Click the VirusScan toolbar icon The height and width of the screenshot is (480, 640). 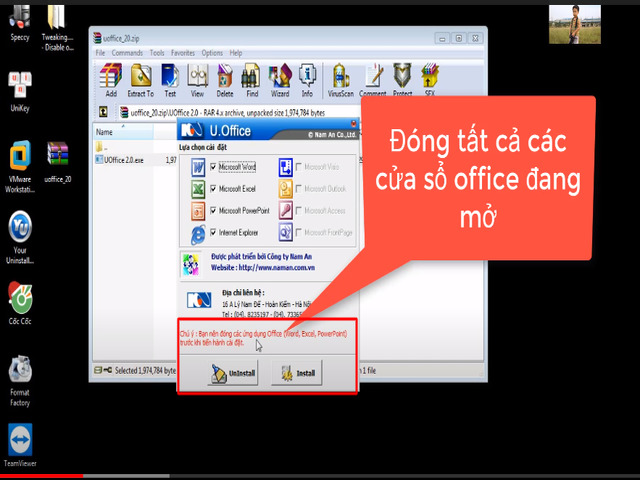[341, 80]
